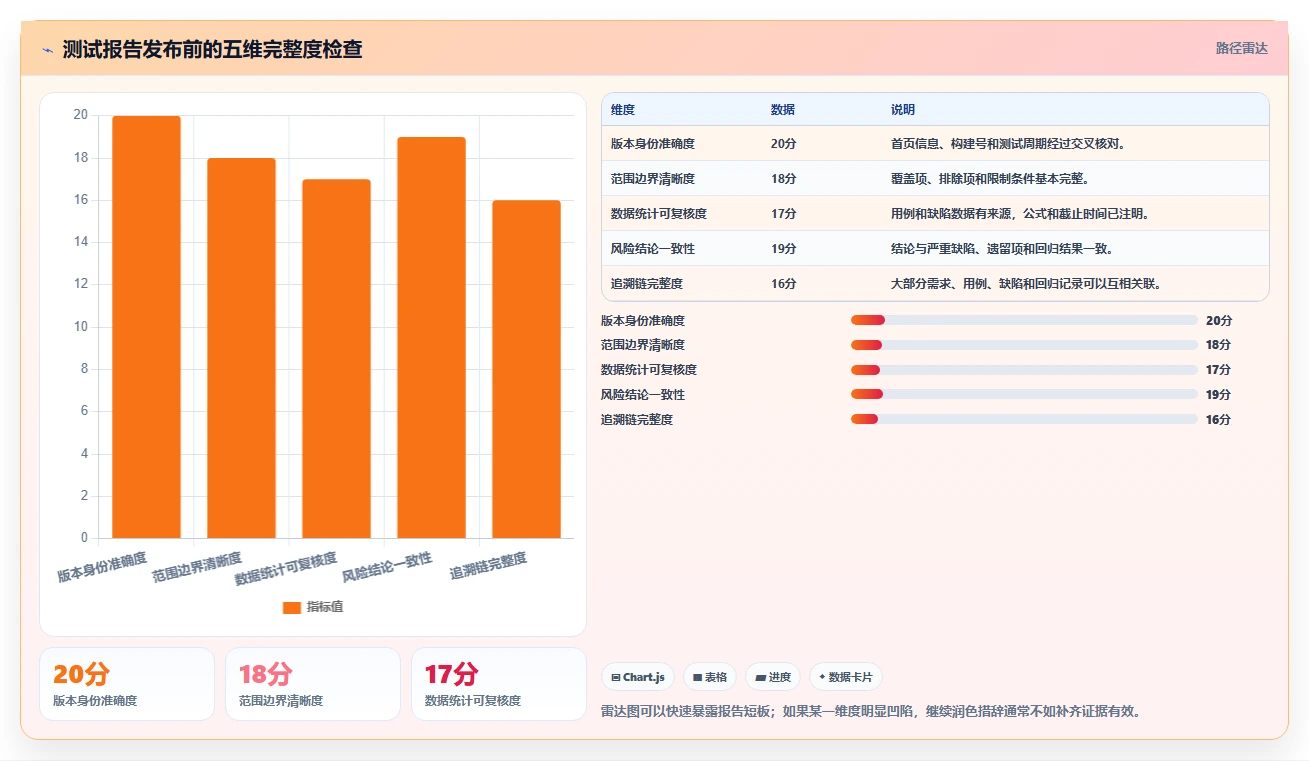The image size is (1309, 761).
Task: Click the footer note starting 雷达图可以快速暴露
Action: [x=871, y=712]
